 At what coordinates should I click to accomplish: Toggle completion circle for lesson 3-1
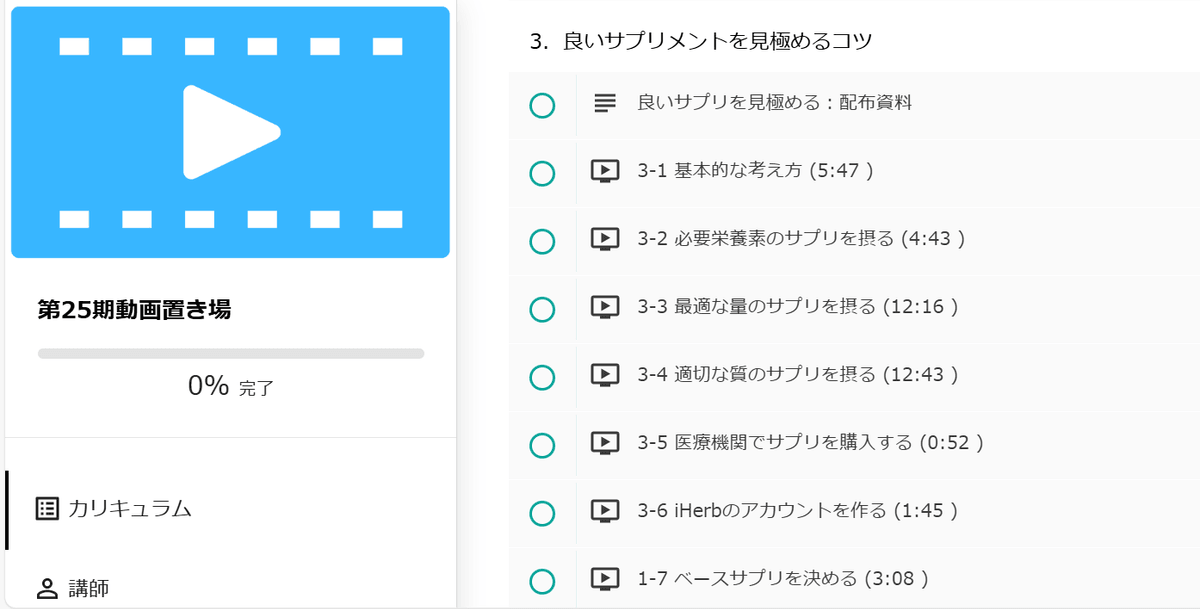click(x=542, y=174)
